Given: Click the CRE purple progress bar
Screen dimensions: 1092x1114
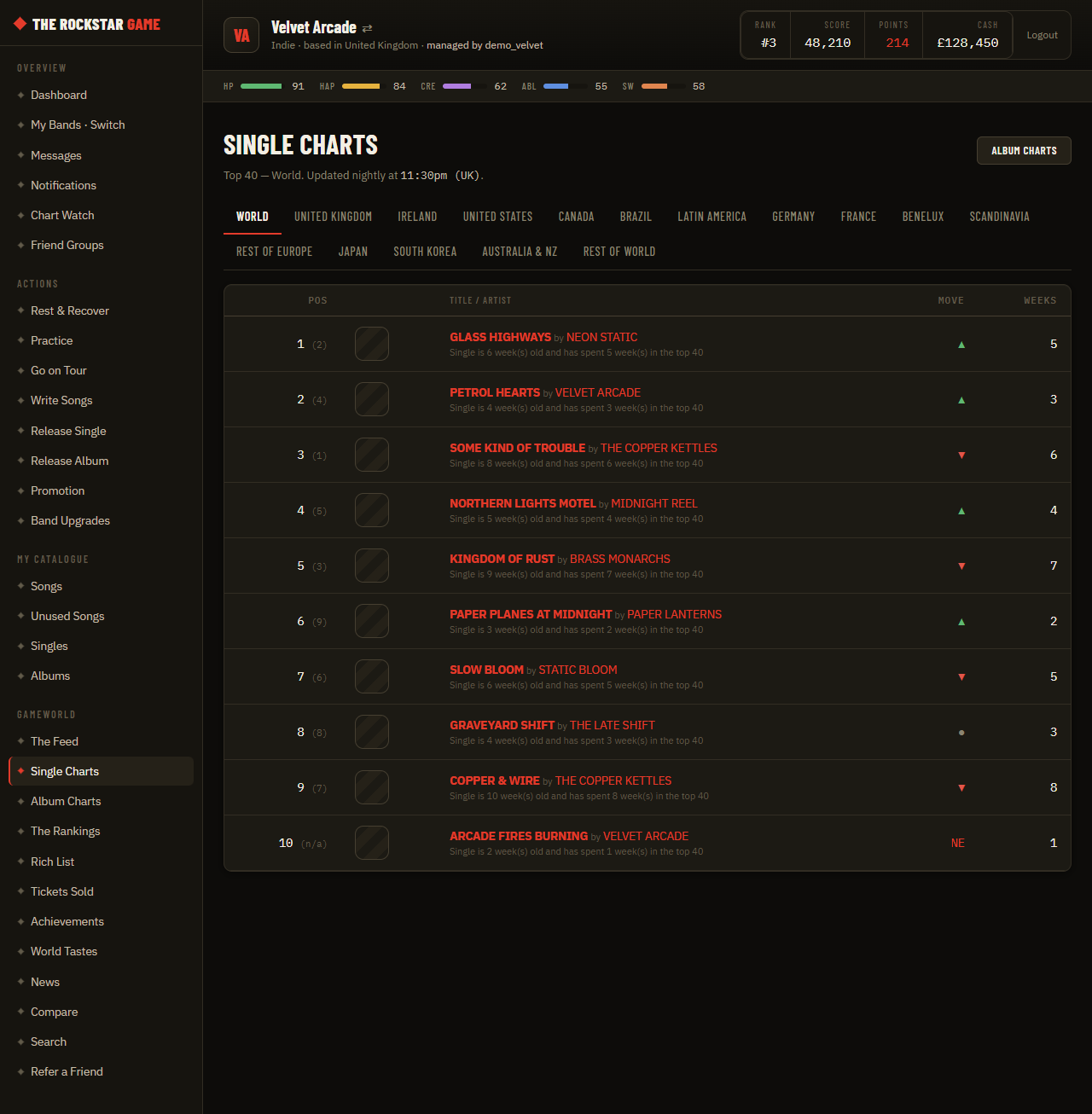Looking at the screenshot, I should [463, 86].
